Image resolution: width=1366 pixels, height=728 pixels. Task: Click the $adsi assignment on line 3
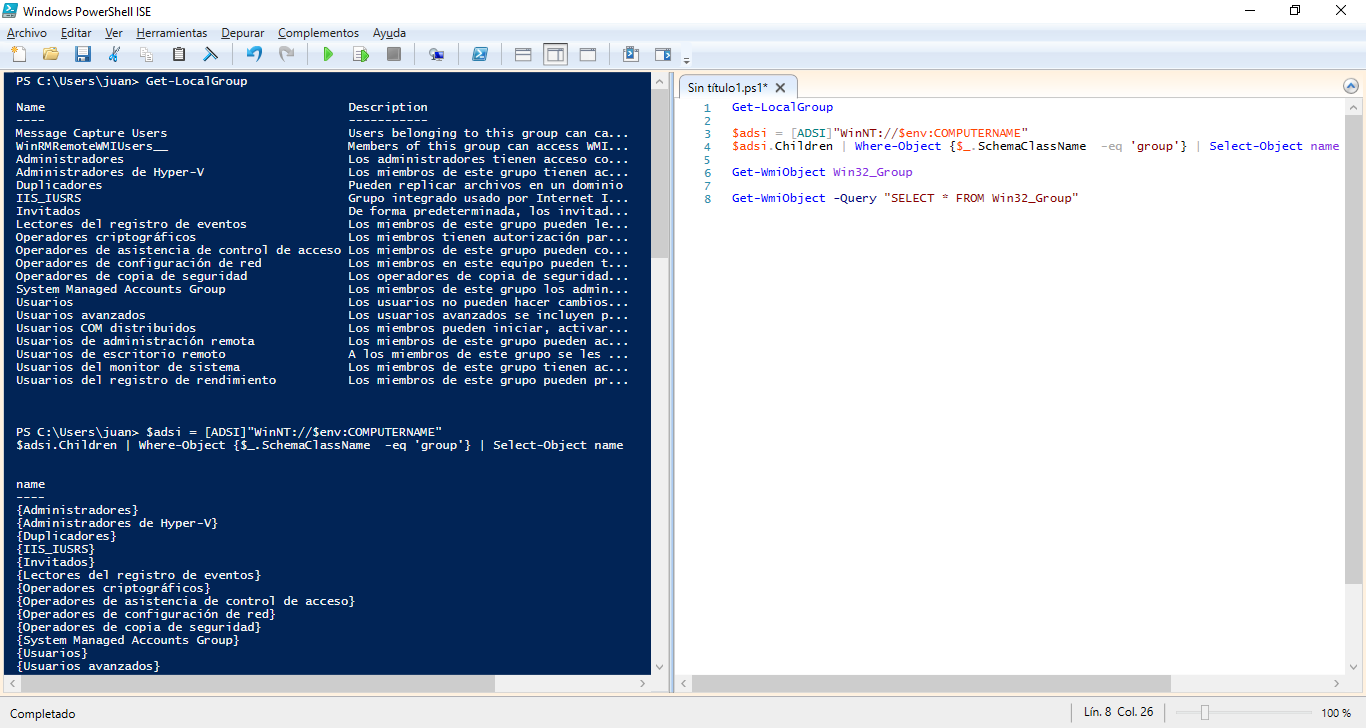pos(880,133)
